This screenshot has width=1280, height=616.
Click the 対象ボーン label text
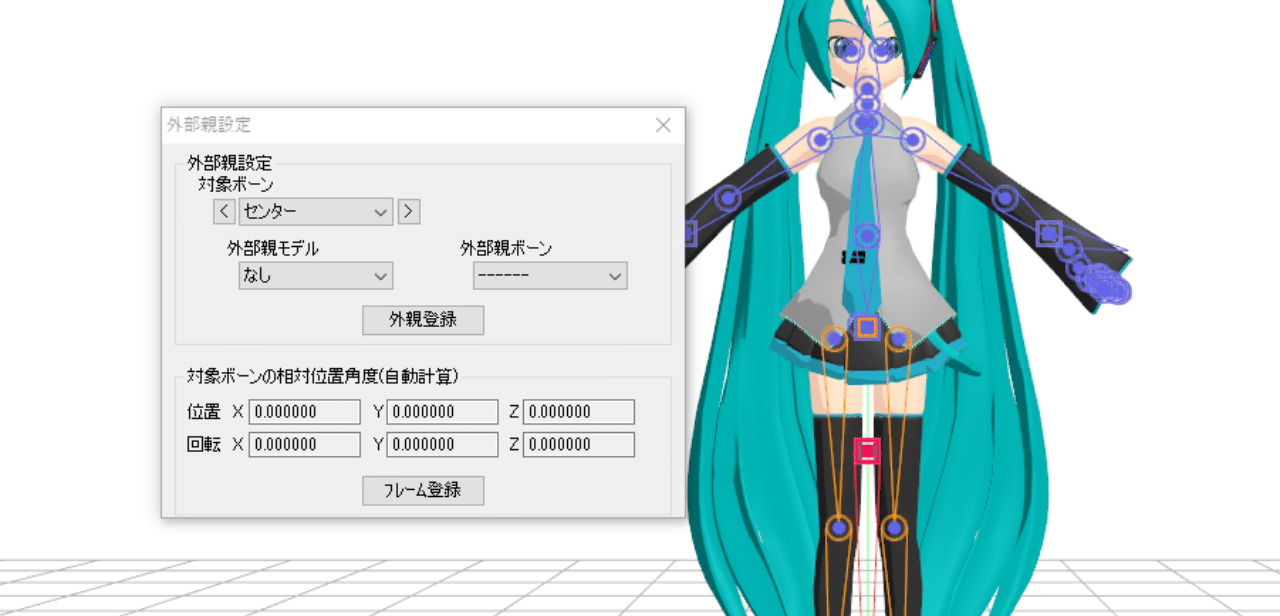236,184
